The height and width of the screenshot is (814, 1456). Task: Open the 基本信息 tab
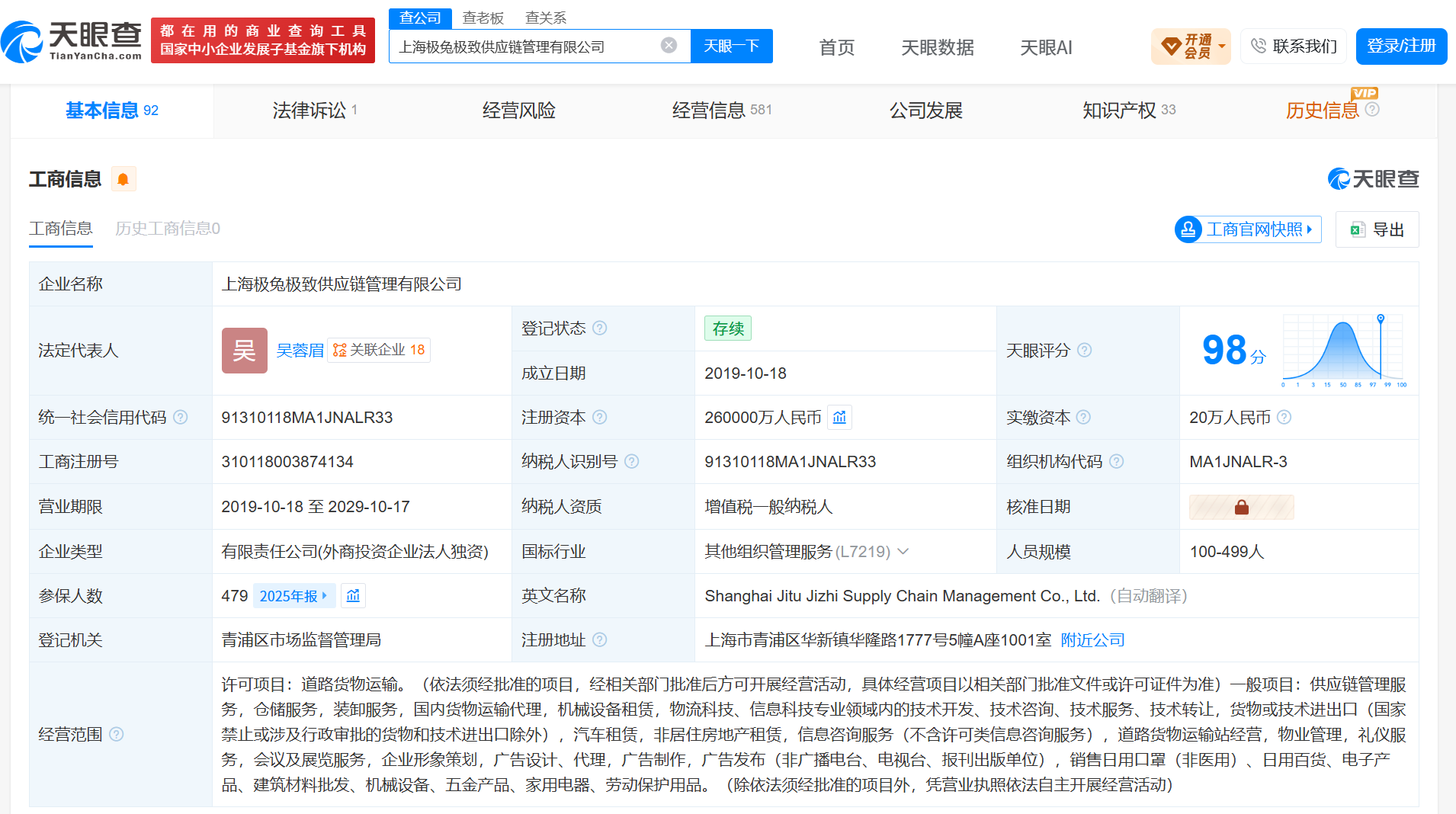click(112, 111)
